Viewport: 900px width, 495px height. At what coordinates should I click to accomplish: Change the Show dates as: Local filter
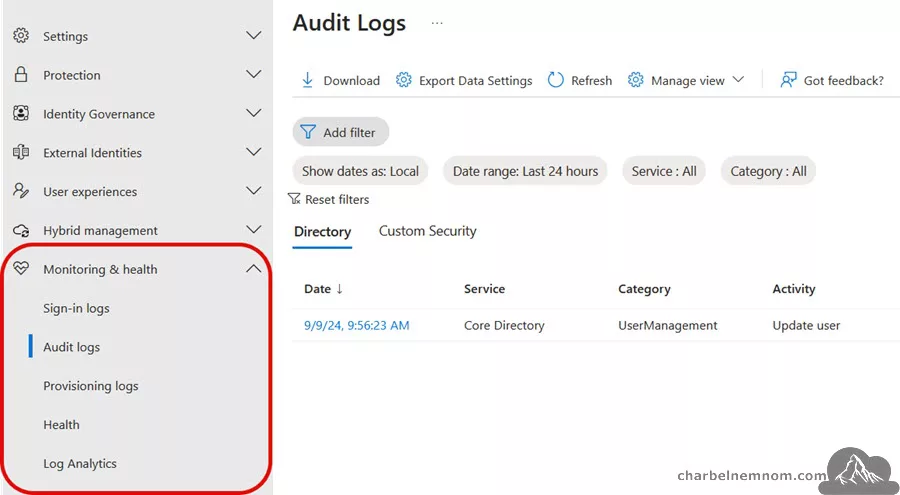[360, 171]
